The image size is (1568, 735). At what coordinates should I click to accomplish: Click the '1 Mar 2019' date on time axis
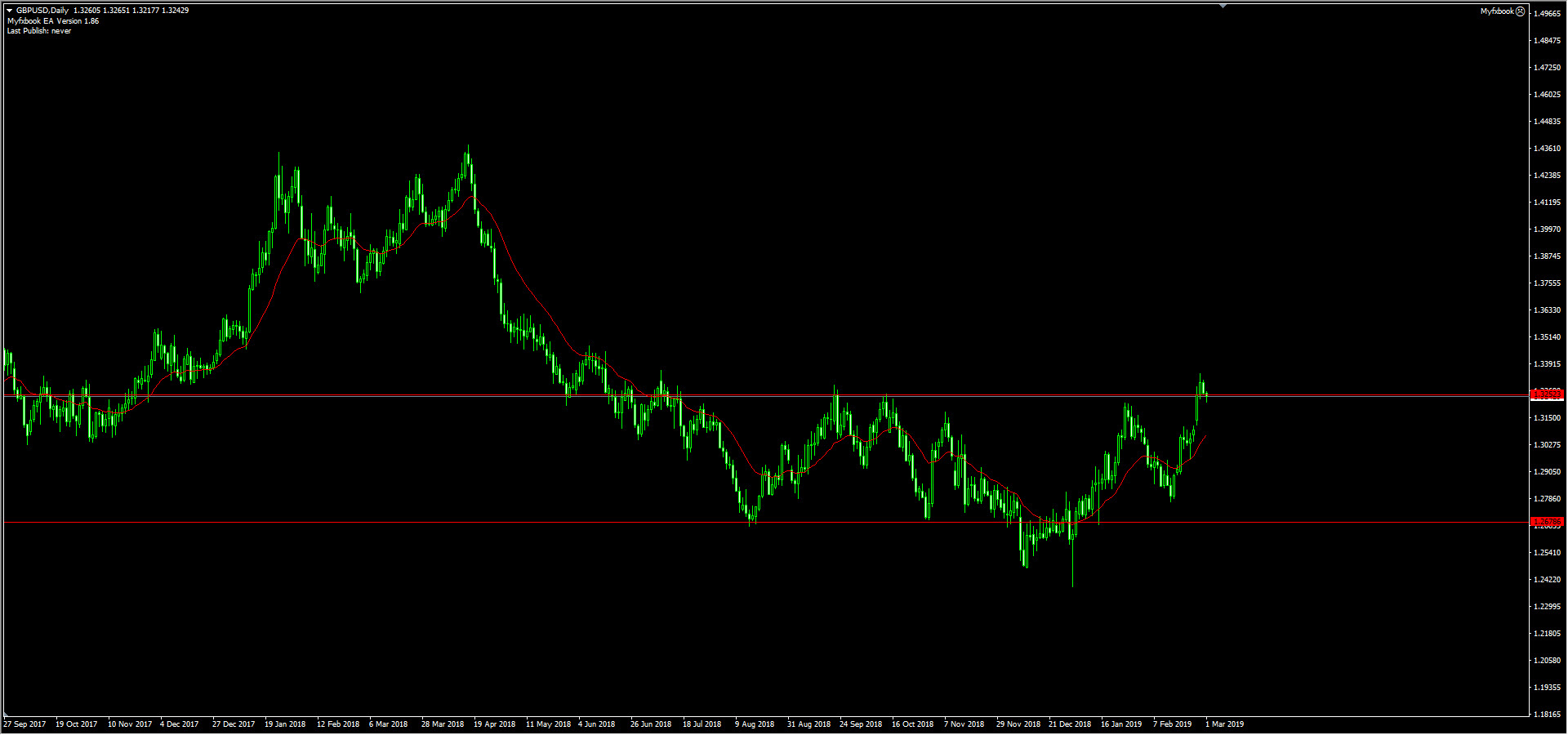[x=1225, y=724]
